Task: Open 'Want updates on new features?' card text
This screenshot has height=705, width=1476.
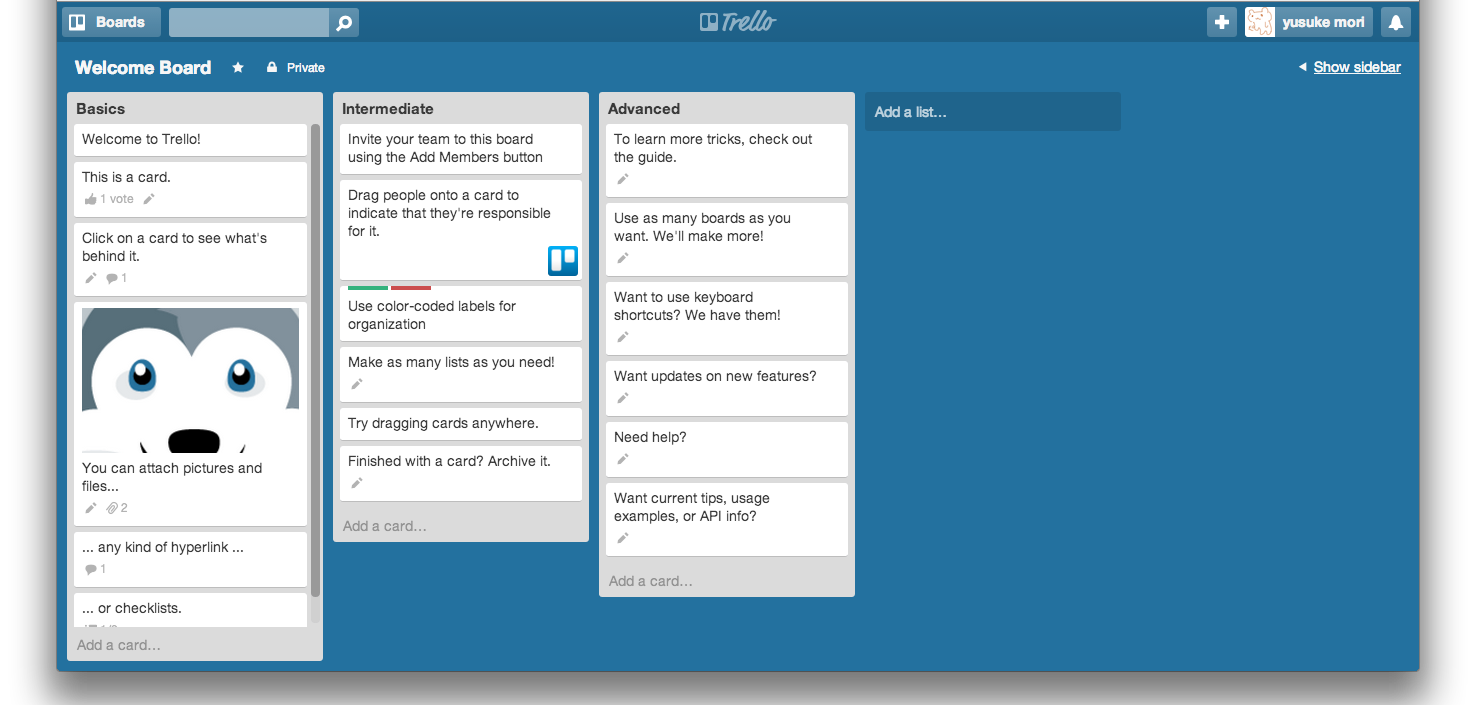Action: 715,376
